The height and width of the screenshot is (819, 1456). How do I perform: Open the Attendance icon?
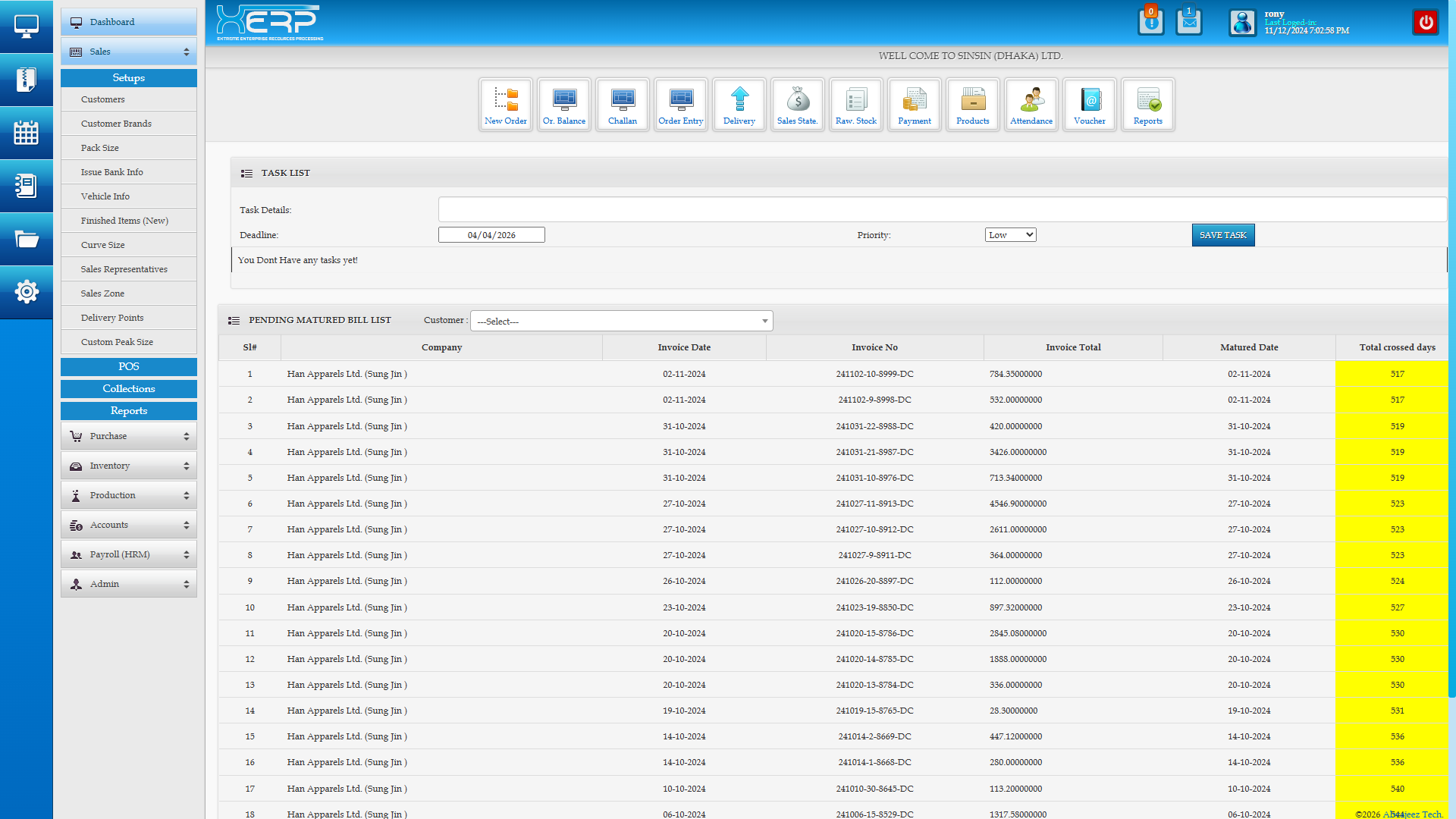1031,105
